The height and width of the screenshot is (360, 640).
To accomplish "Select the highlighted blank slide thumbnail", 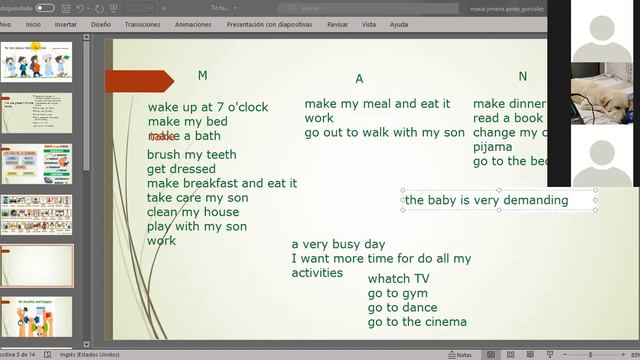I will pyautogui.click(x=37, y=266).
